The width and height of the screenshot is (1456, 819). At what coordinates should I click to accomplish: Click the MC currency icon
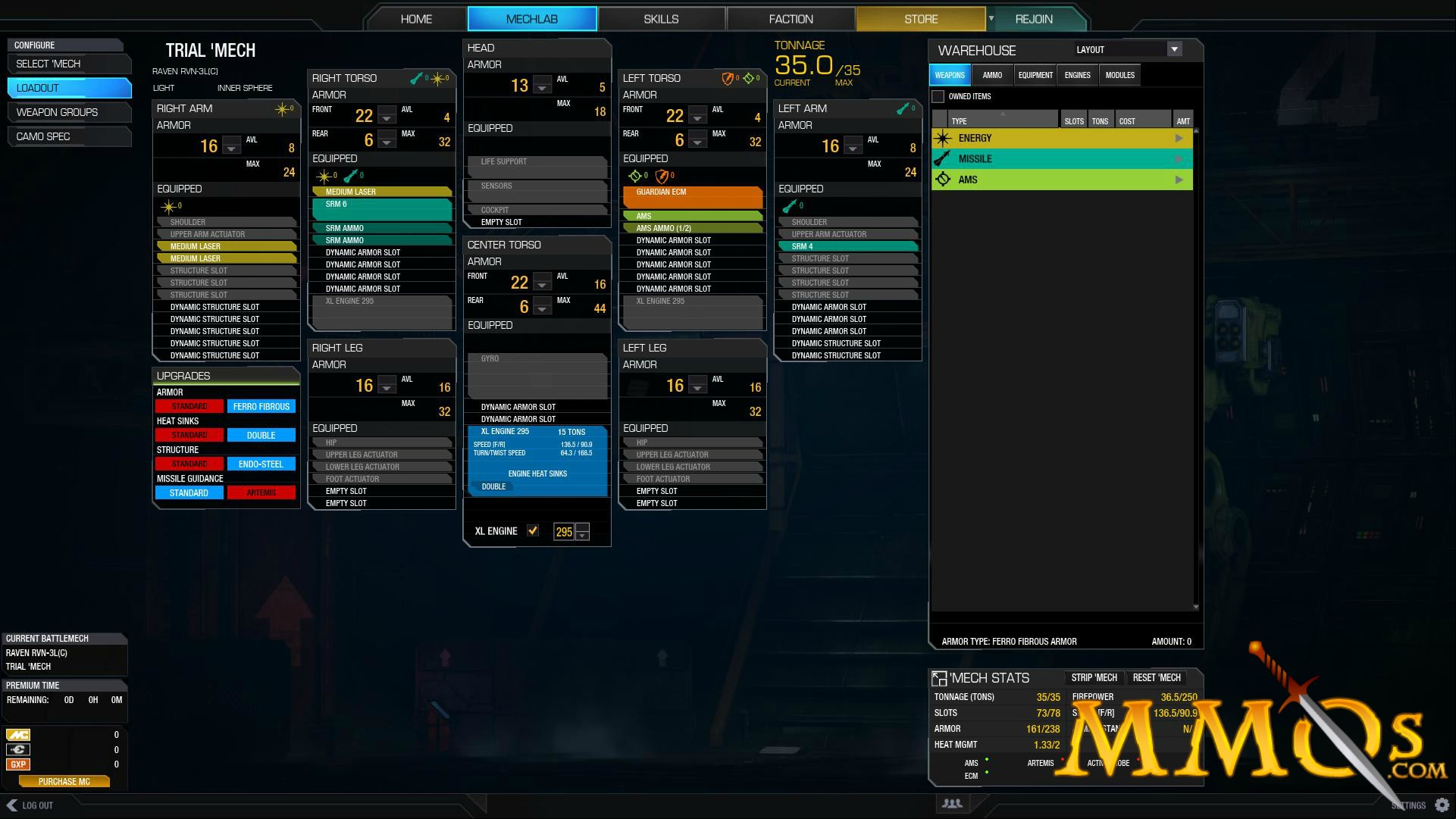tap(18, 735)
